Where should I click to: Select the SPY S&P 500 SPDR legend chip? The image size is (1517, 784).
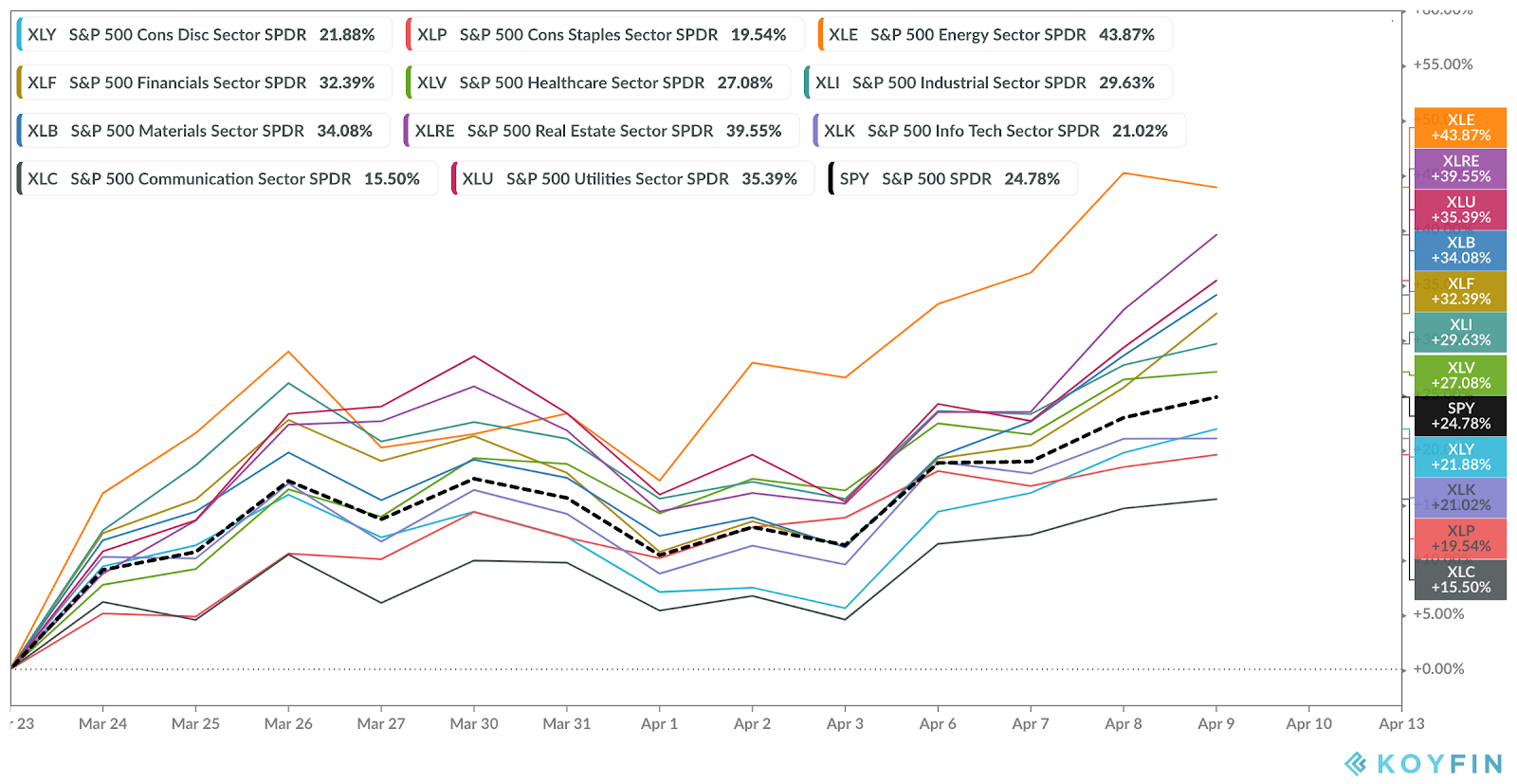951,179
